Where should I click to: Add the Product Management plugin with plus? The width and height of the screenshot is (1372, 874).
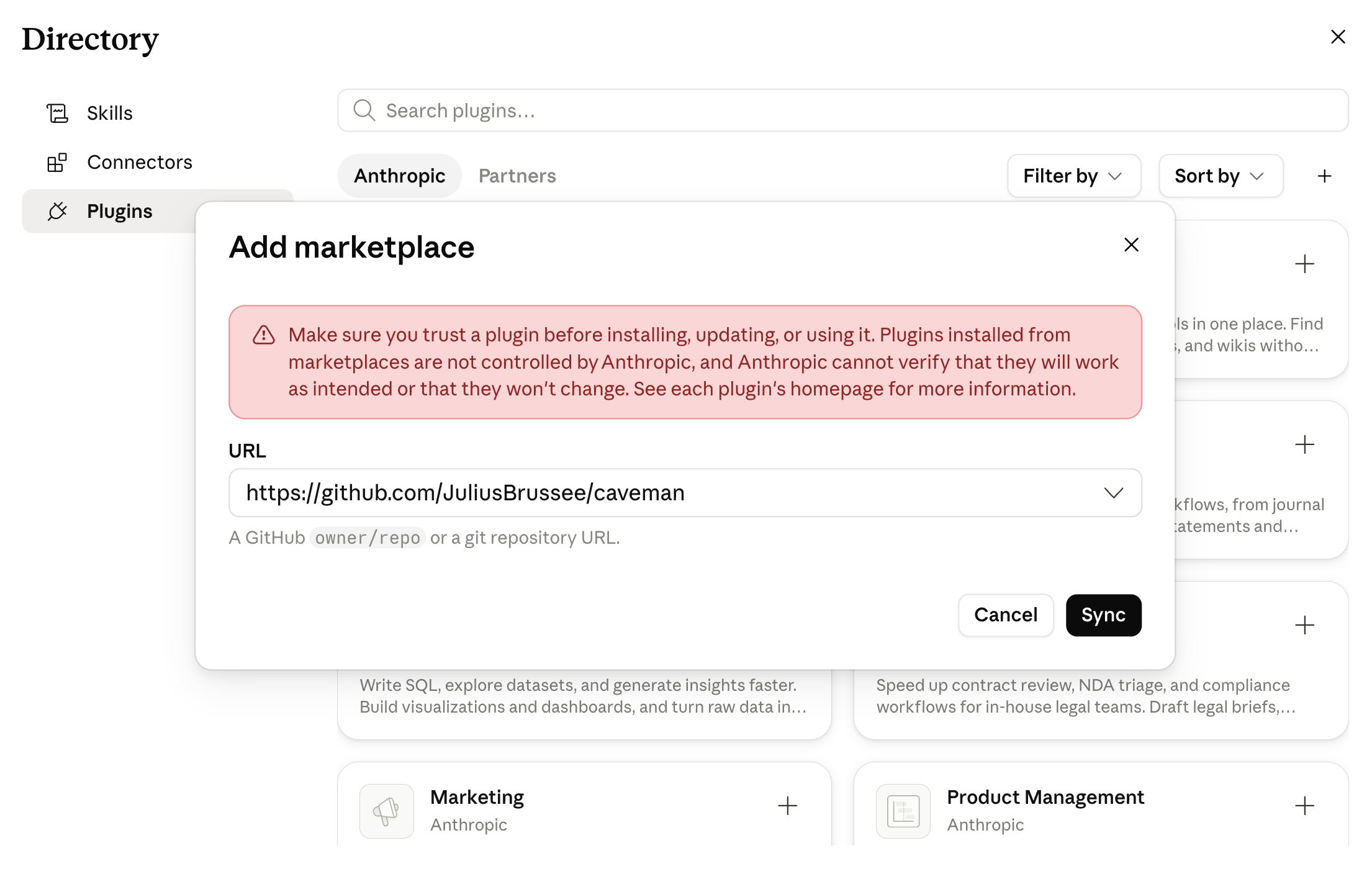pyautogui.click(x=1304, y=806)
